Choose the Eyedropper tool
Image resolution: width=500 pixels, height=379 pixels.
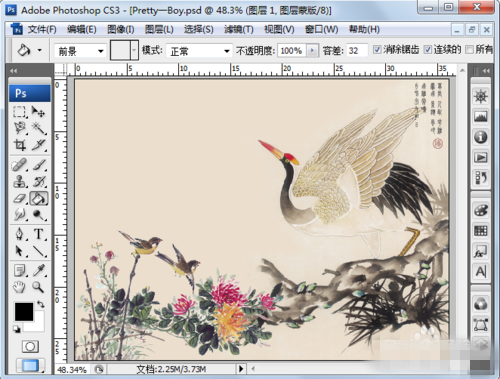coord(38,270)
